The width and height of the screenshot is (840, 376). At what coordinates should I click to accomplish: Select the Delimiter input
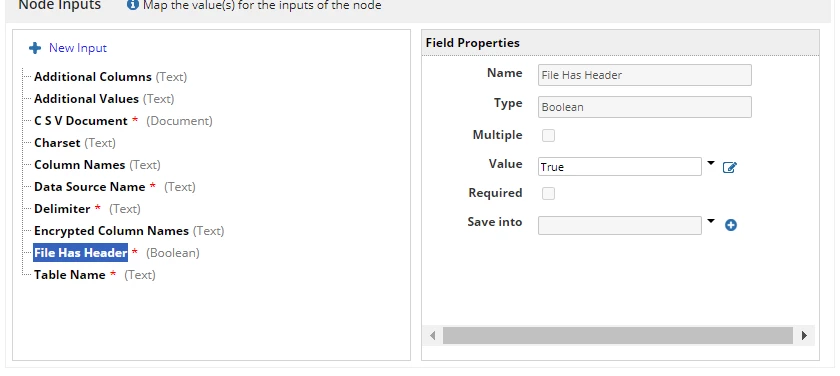[62, 209]
